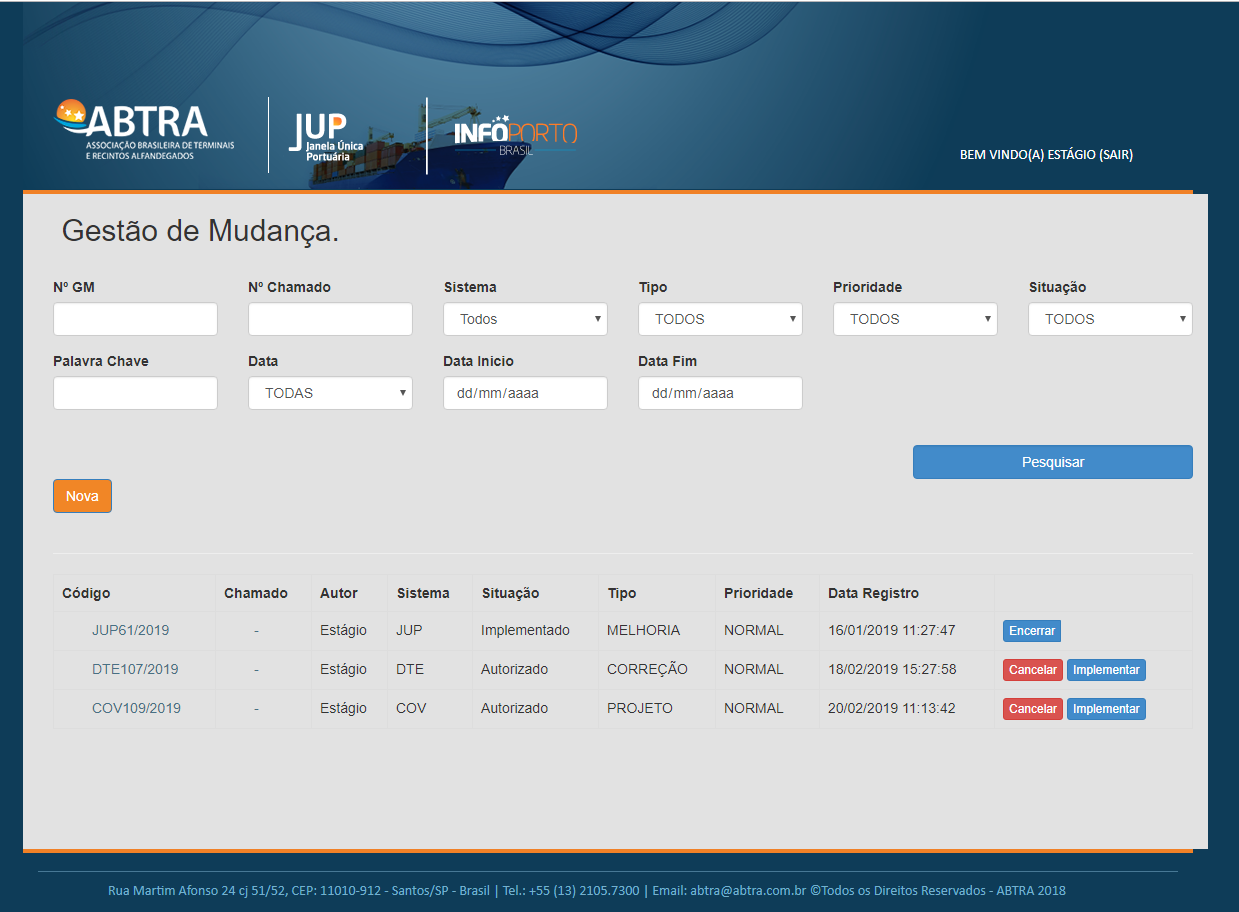Viewport: 1239px width, 912px height.
Task: Click the orange Nova button
Action: [82, 495]
